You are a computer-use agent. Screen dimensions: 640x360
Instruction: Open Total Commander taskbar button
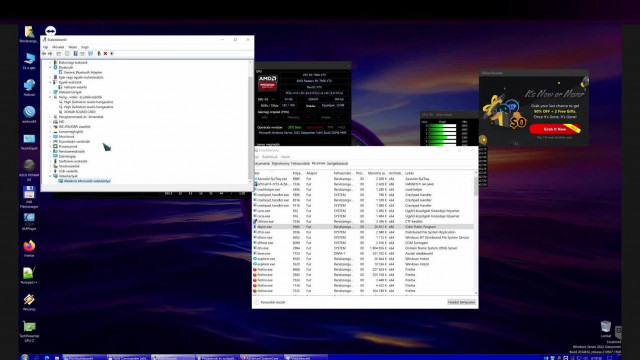click(x=128, y=358)
